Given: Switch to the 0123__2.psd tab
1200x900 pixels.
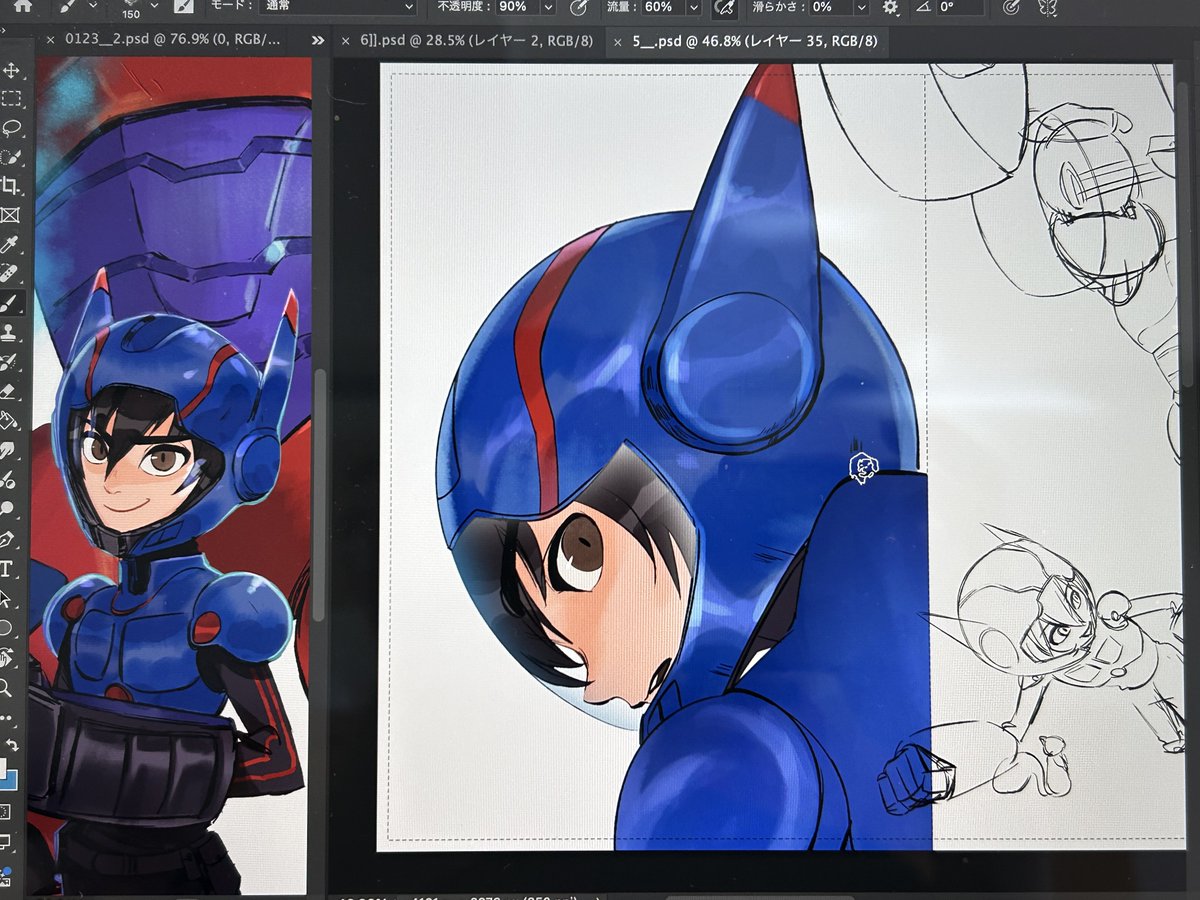Looking at the screenshot, I should point(174,40).
